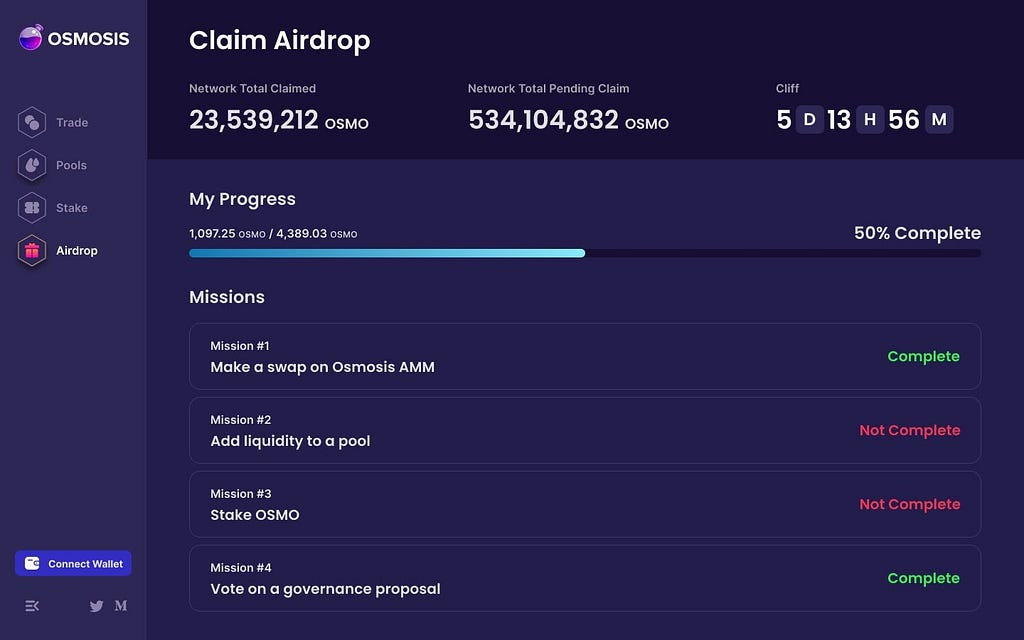The width and height of the screenshot is (1024, 640).
Task: Select Mission #3 Stake OSMO card
Action: 584,504
